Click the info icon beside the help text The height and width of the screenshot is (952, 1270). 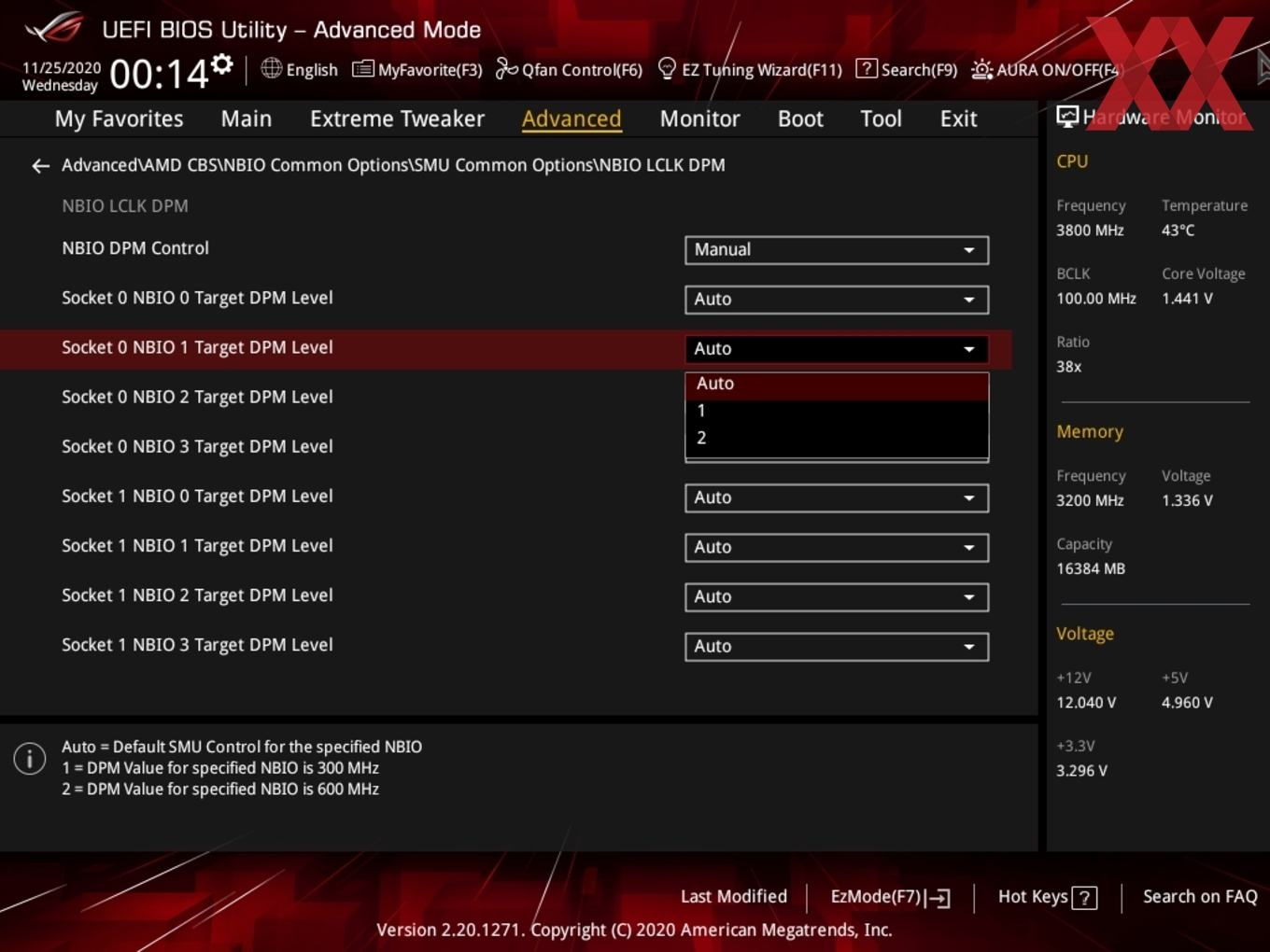click(30, 758)
